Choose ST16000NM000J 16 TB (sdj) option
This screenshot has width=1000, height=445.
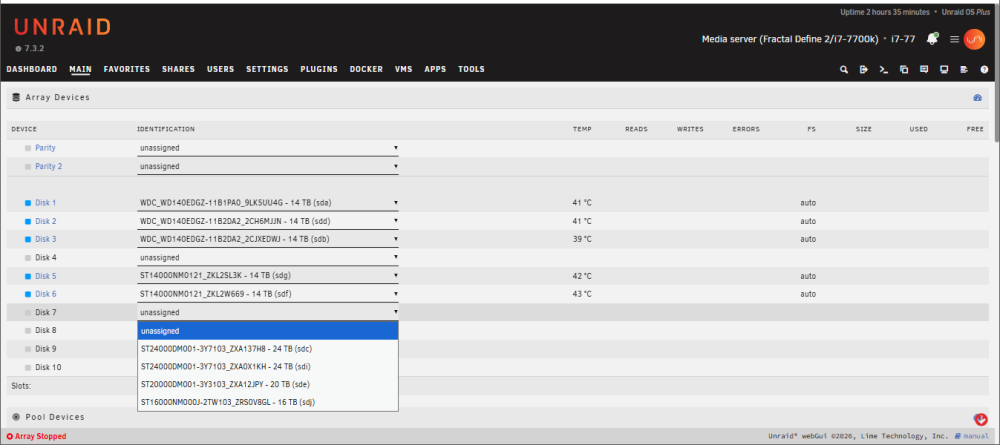pos(268,402)
